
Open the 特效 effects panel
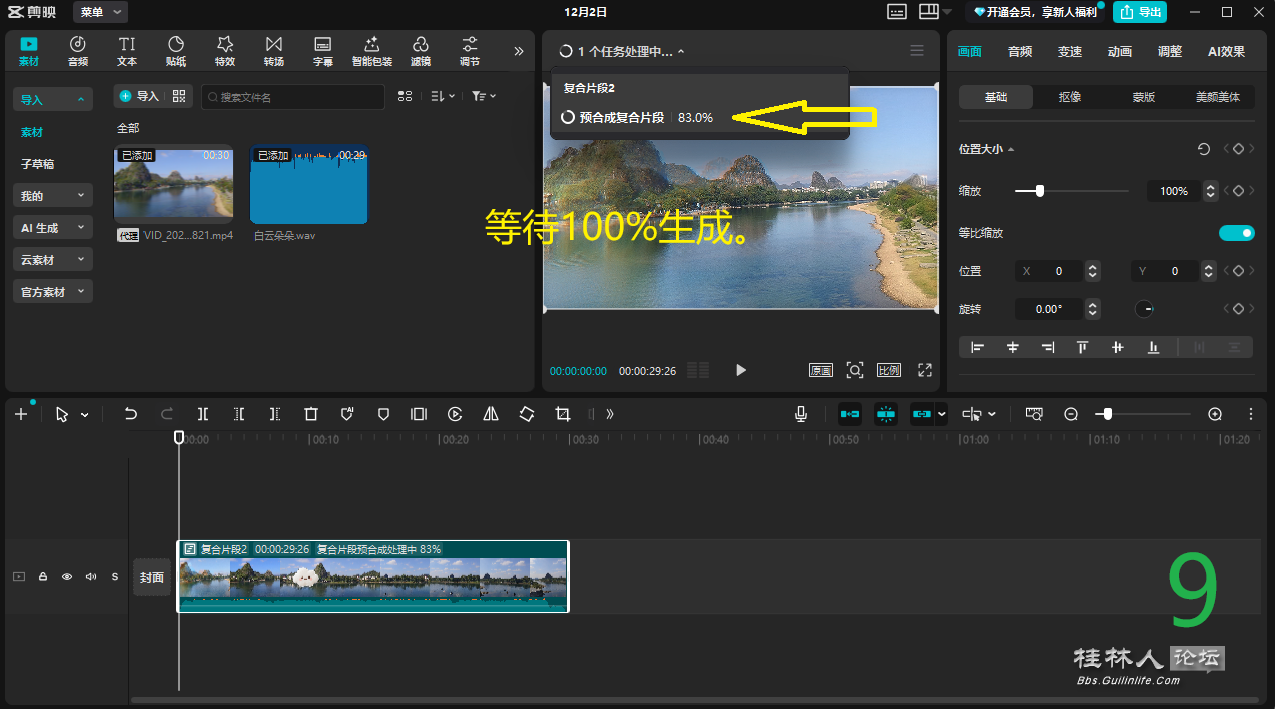(x=225, y=51)
